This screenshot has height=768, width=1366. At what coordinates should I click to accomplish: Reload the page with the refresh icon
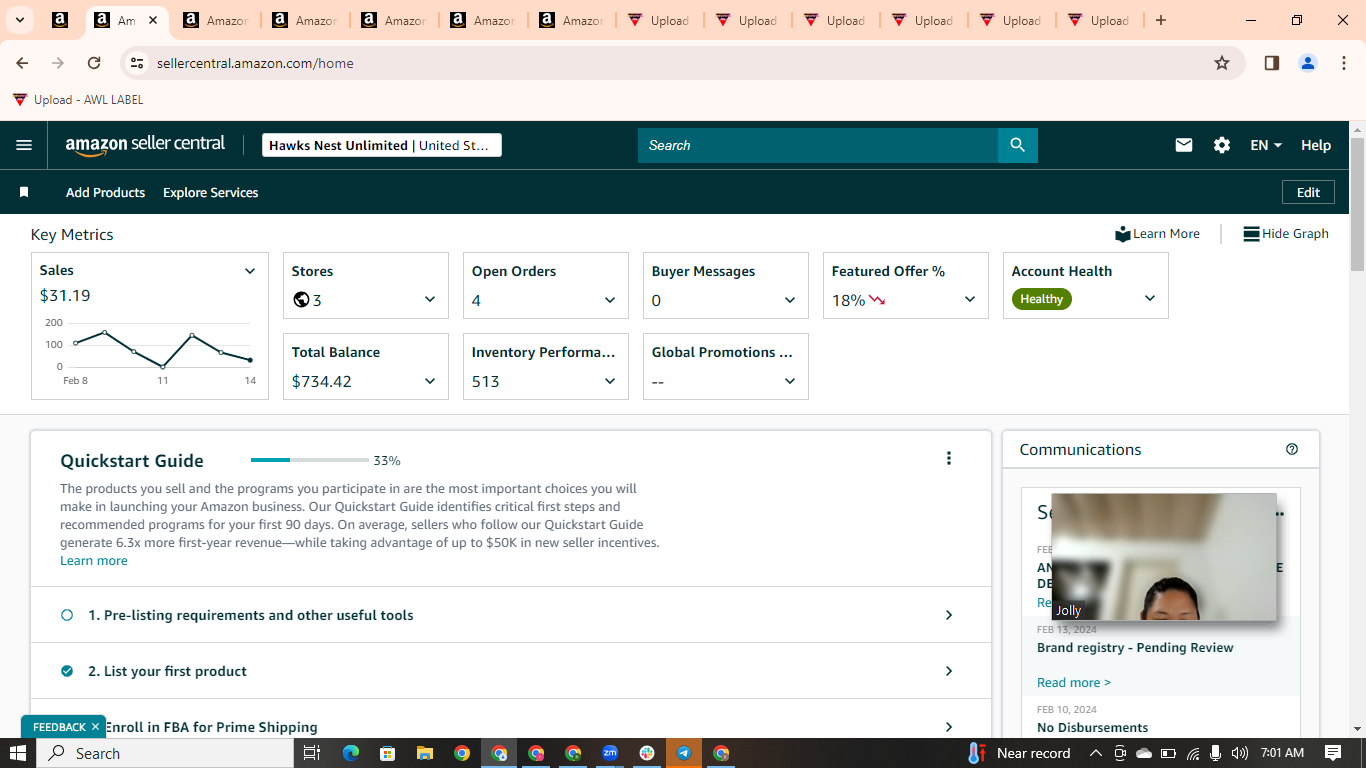pos(94,63)
